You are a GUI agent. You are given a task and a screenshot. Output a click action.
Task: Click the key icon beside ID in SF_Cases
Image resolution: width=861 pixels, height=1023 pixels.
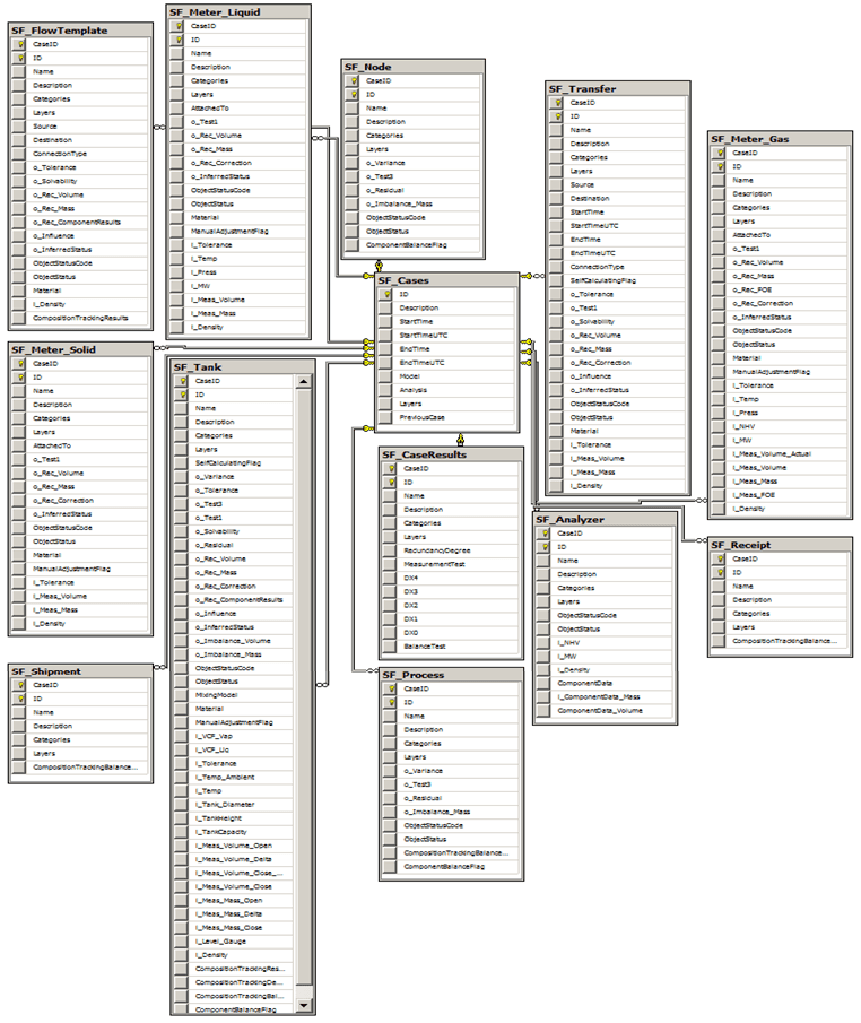coord(388,295)
